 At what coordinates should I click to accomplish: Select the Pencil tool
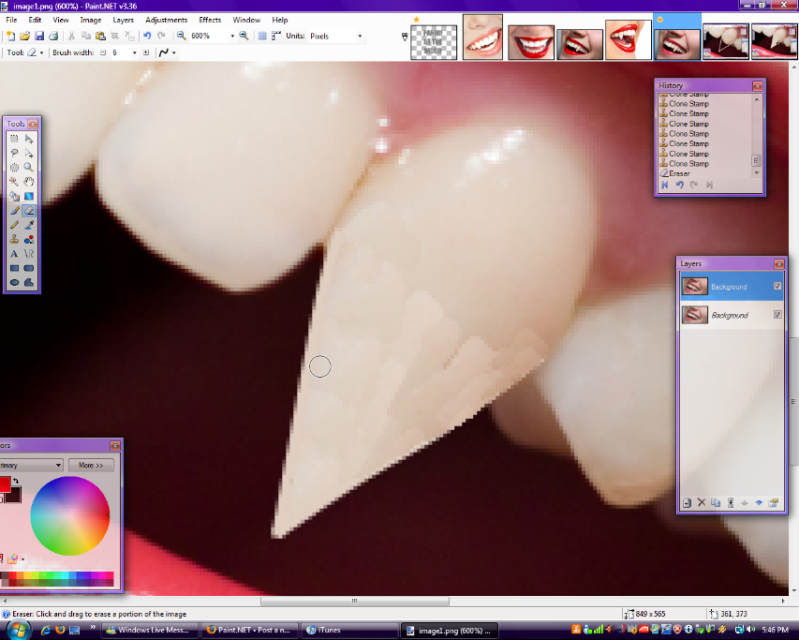point(14,225)
